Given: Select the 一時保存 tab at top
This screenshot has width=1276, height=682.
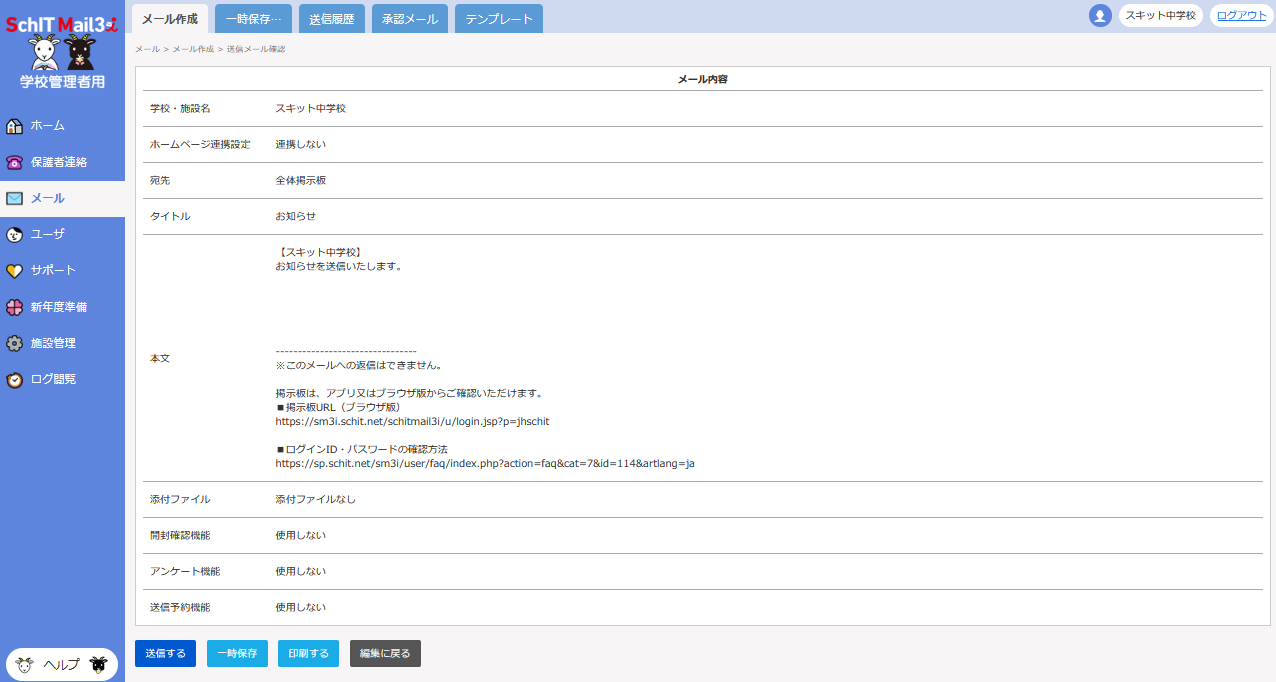Looking at the screenshot, I should [253, 19].
